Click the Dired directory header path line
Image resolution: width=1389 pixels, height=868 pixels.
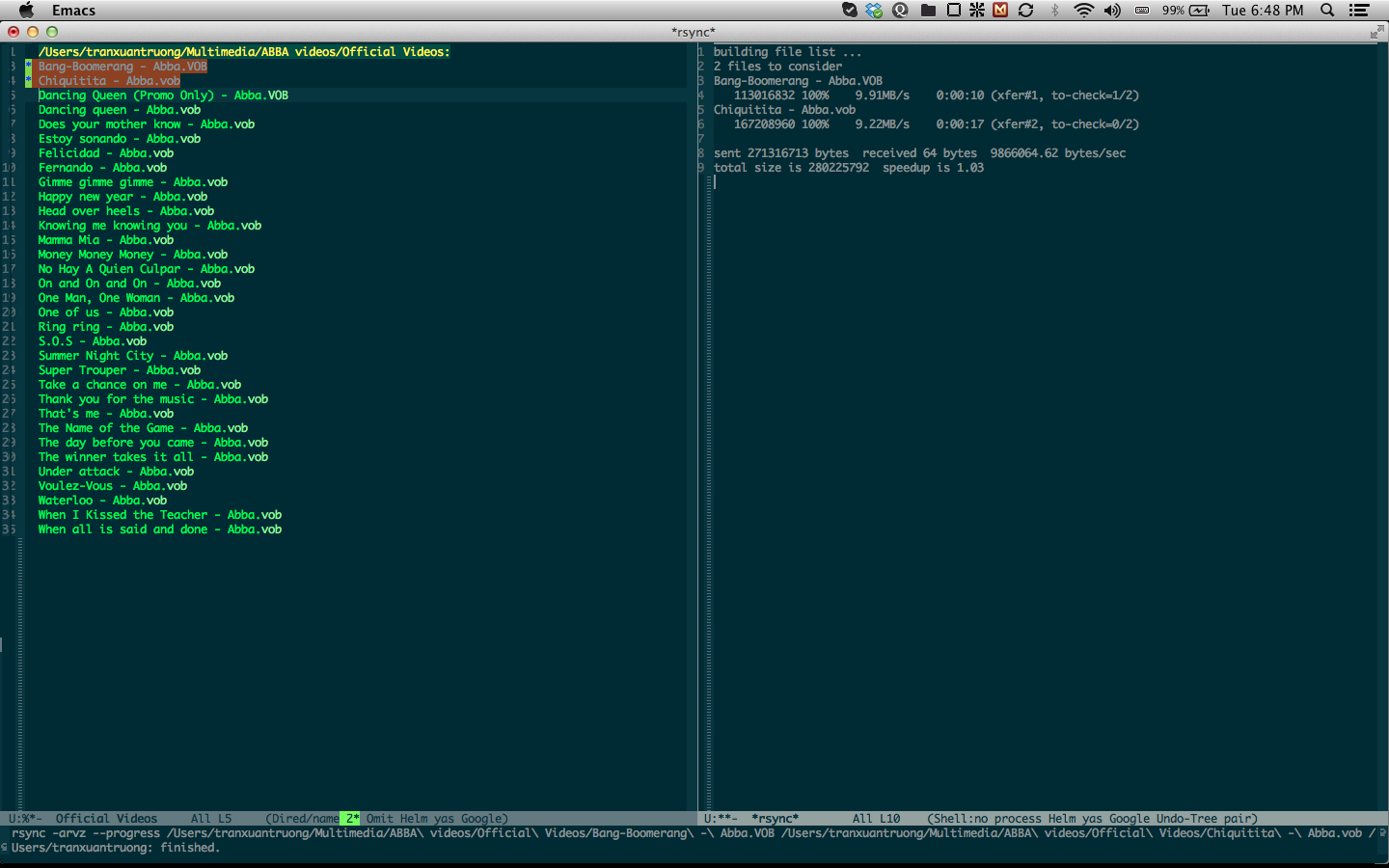point(244,52)
